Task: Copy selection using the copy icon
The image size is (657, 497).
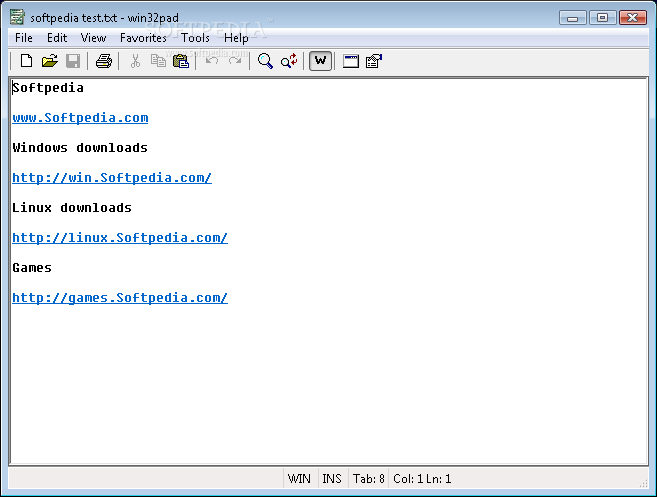Action: click(158, 61)
